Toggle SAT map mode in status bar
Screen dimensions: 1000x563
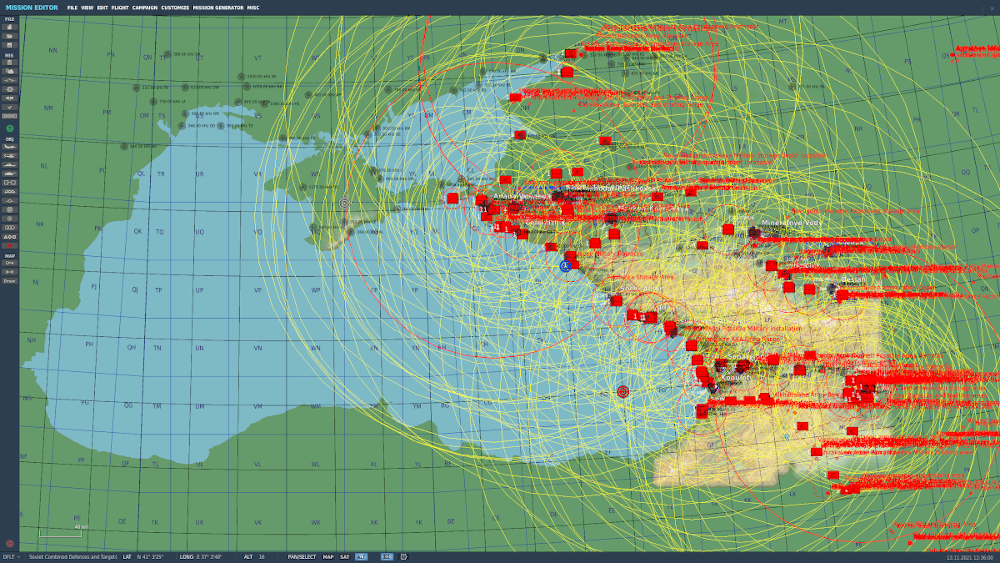[344, 557]
